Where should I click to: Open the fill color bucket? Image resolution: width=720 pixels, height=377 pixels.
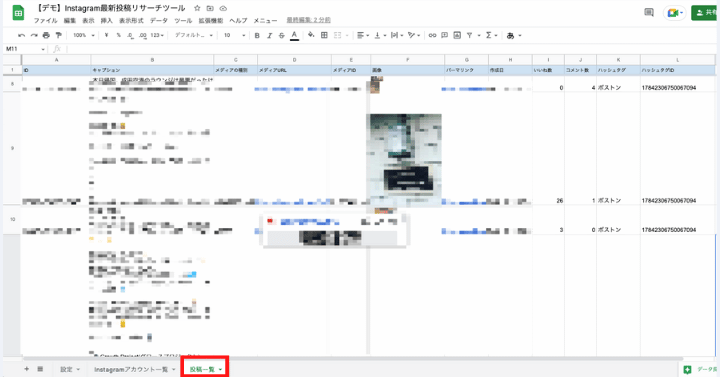pyautogui.click(x=311, y=35)
